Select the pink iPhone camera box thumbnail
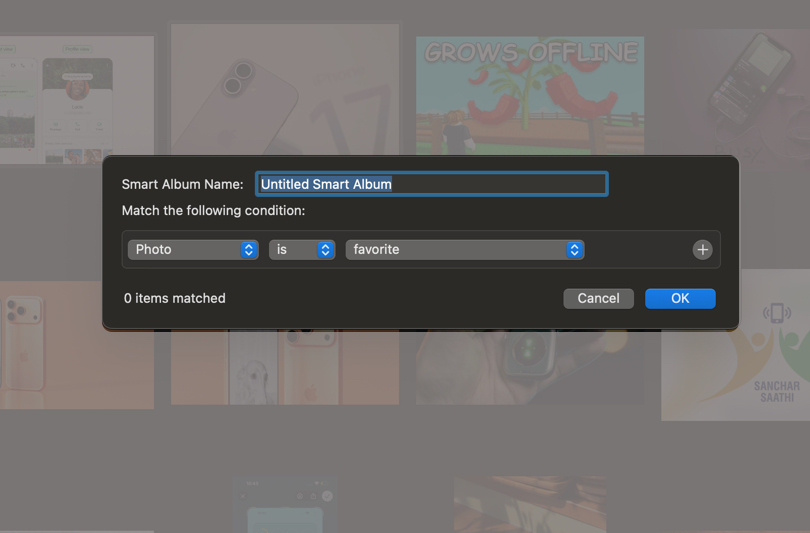Image resolution: width=810 pixels, height=533 pixels. tap(285, 89)
